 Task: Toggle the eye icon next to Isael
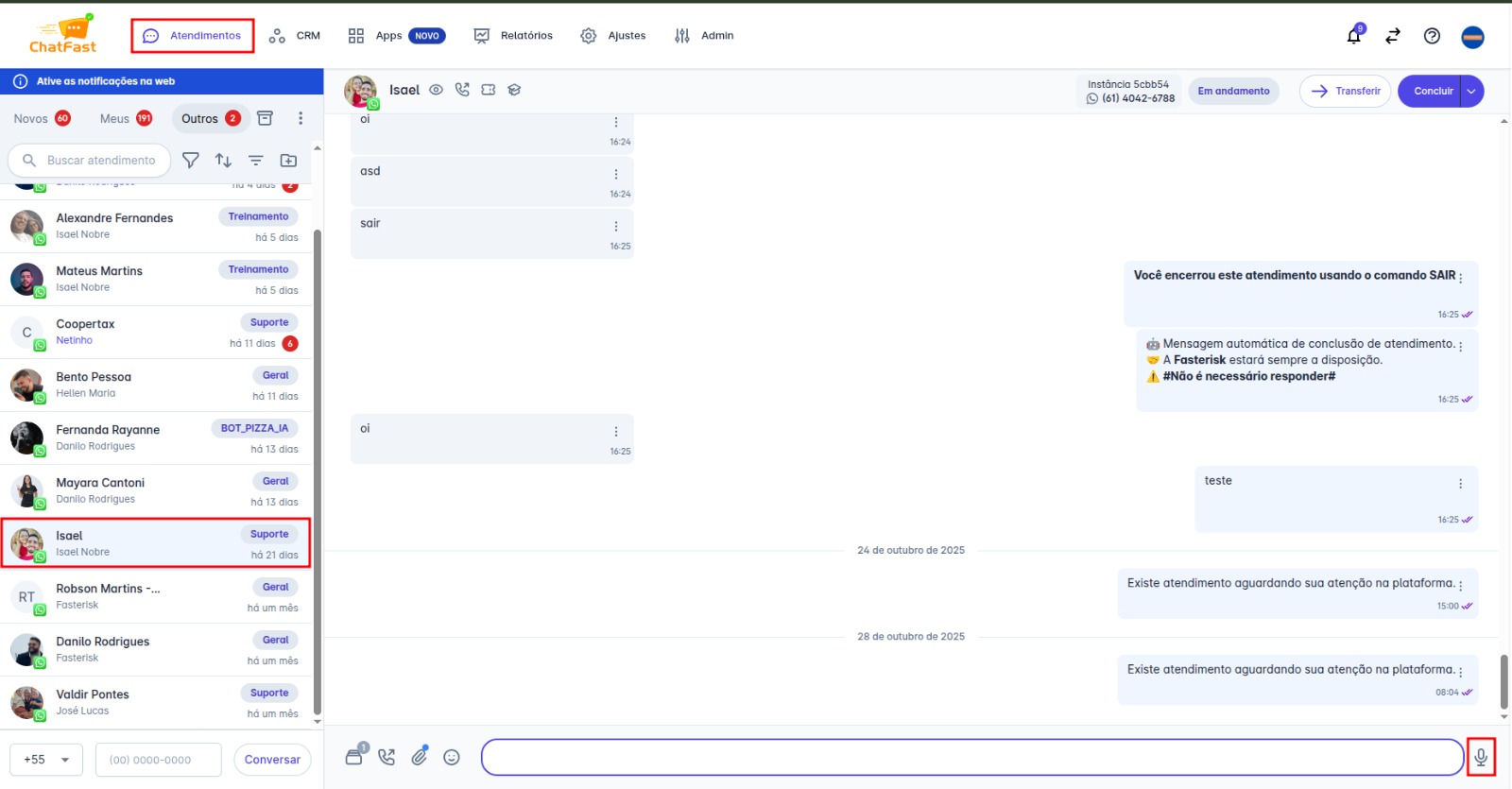coord(436,90)
